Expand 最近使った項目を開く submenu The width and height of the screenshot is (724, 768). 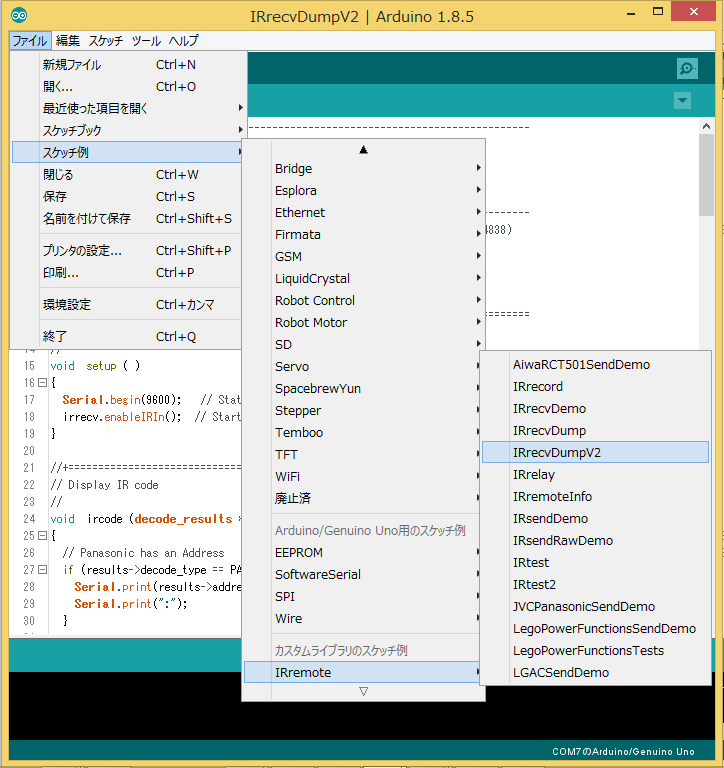pos(127,108)
